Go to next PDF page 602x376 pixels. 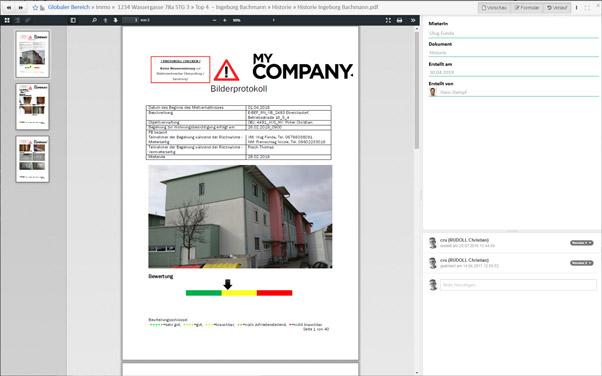(116, 20)
